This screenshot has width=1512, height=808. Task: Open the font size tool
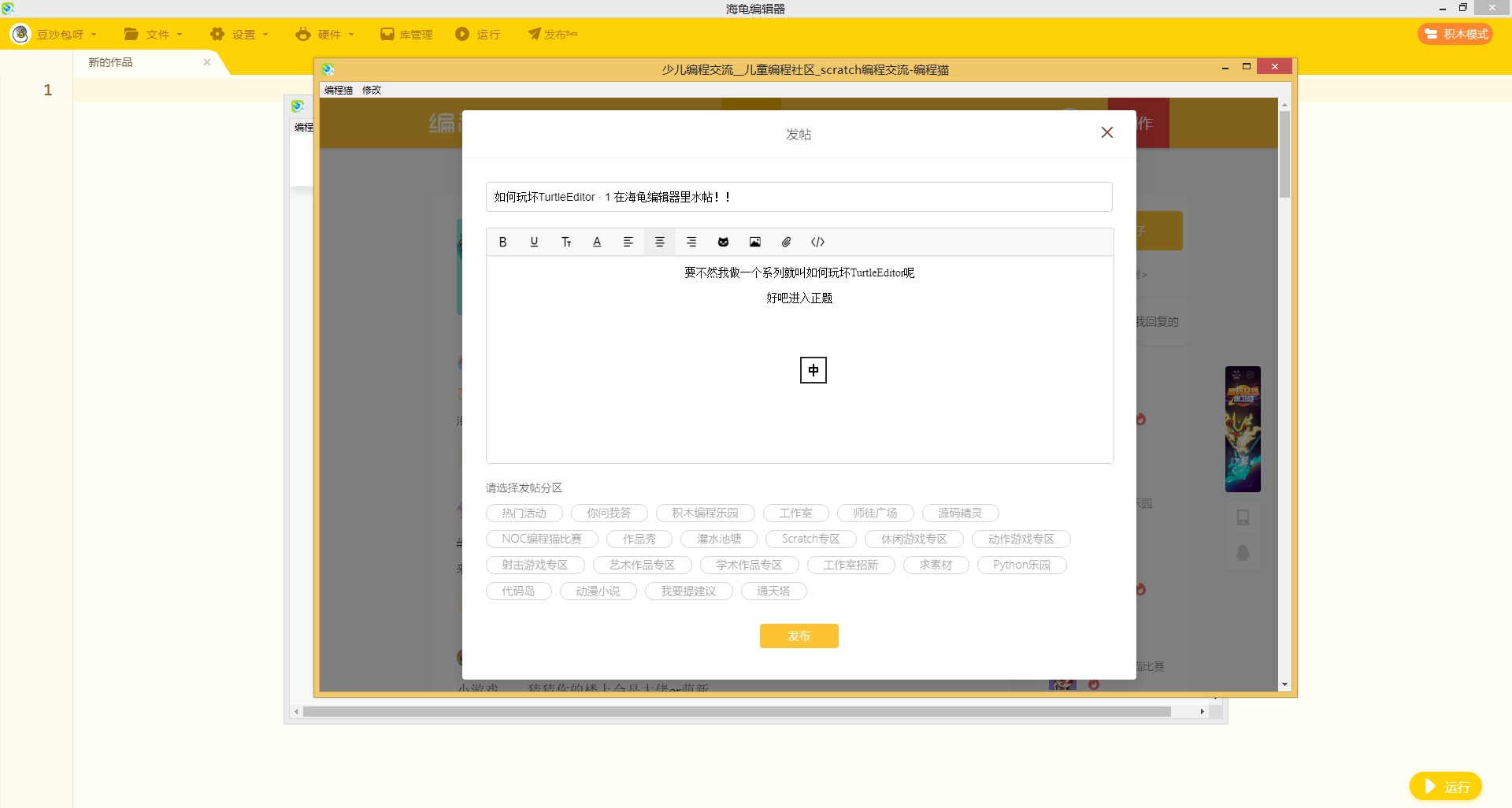click(565, 242)
